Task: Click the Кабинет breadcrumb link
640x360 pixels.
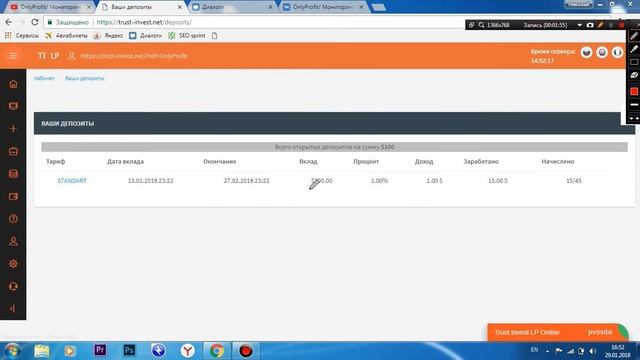Action: click(x=44, y=78)
